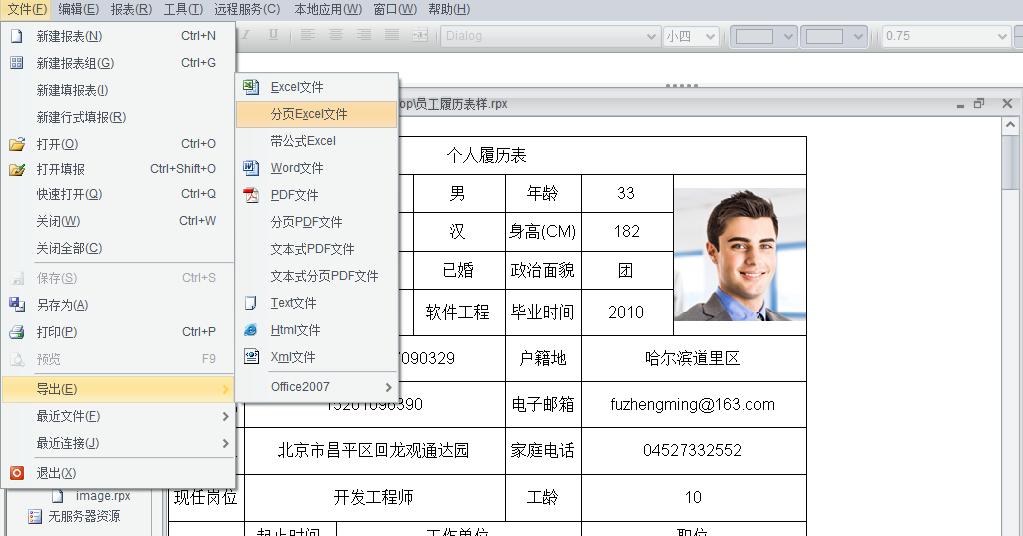
Task: Open the Dialog font name dropdown
Action: tap(651, 36)
